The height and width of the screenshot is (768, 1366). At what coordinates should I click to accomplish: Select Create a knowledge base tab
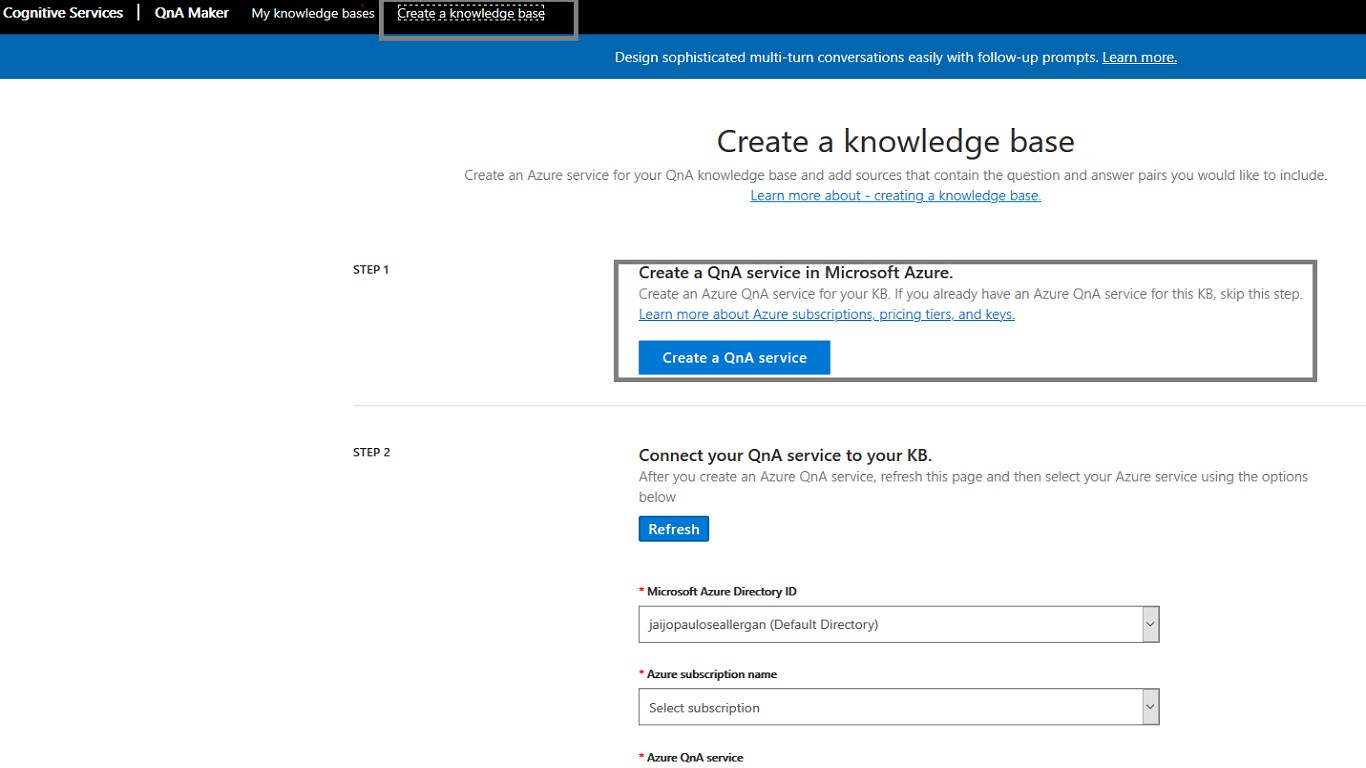471,14
